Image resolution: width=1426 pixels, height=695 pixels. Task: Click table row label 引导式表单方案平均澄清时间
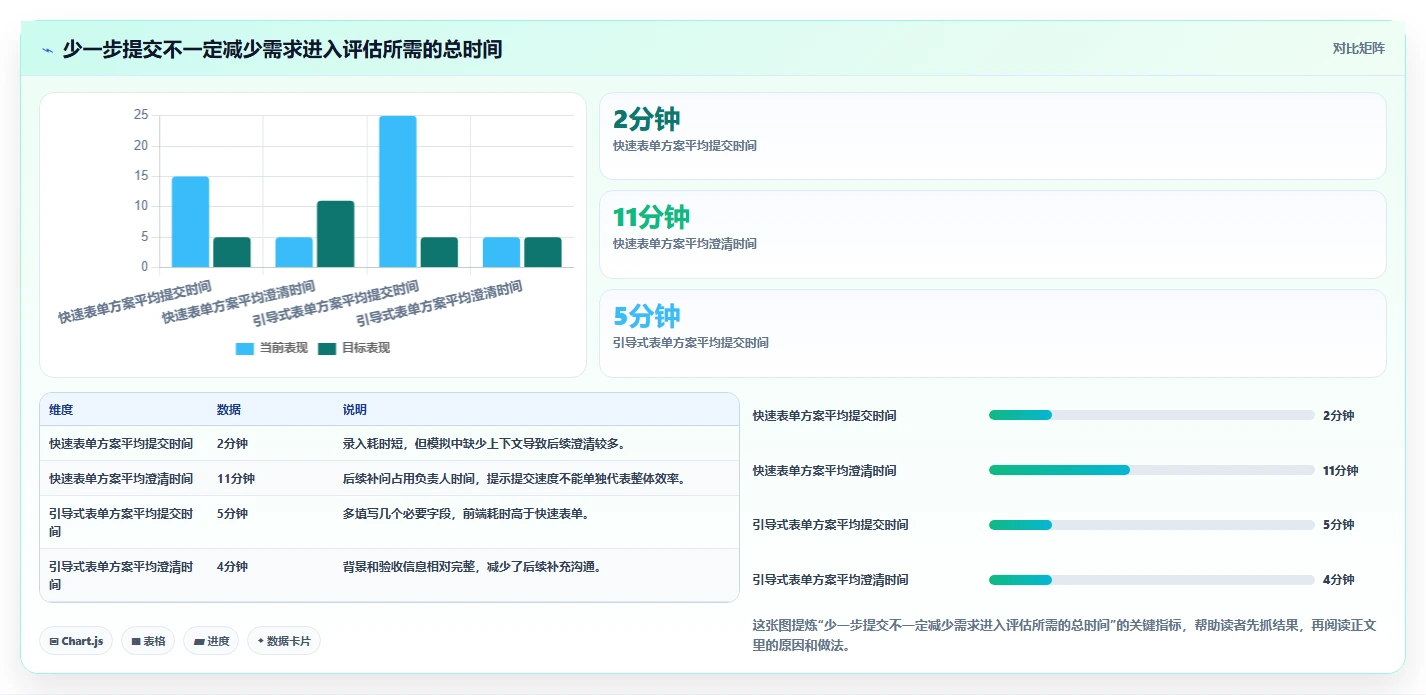coord(121,575)
